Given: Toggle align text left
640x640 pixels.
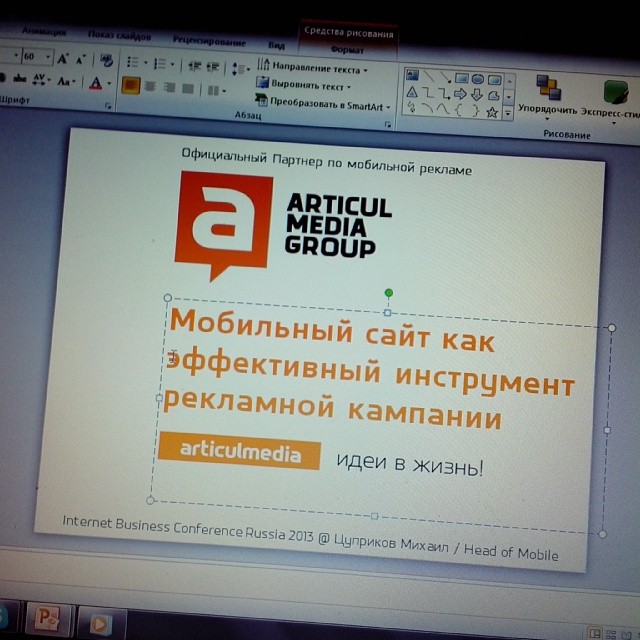Looking at the screenshot, I should coord(131,85).
